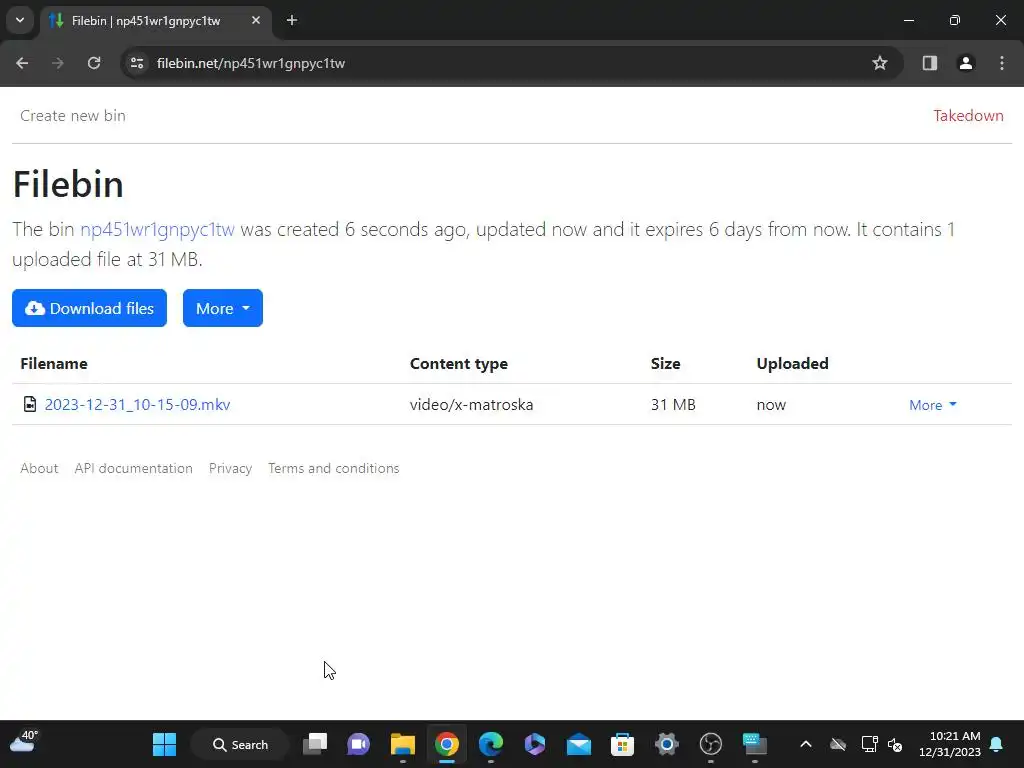Expand the More menu in the file row
1024x768 pixels.
[x=933, y=405]
